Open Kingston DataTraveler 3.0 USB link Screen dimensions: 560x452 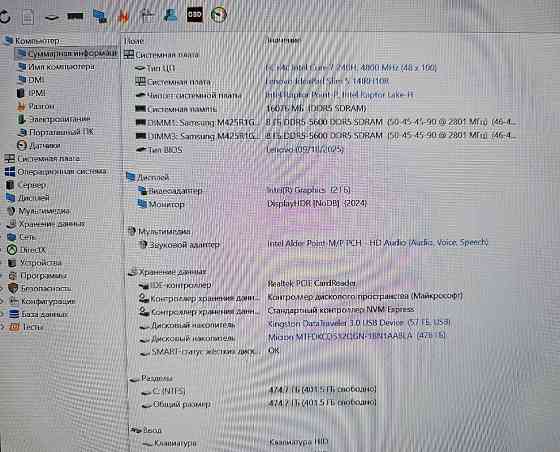(359, 323)
